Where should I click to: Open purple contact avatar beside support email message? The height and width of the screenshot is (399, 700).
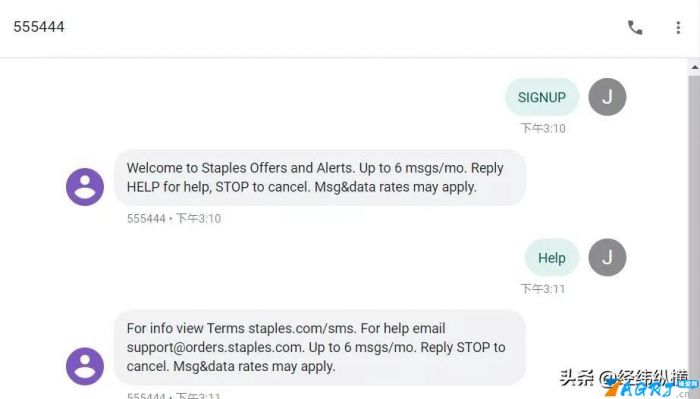point(85,366)
